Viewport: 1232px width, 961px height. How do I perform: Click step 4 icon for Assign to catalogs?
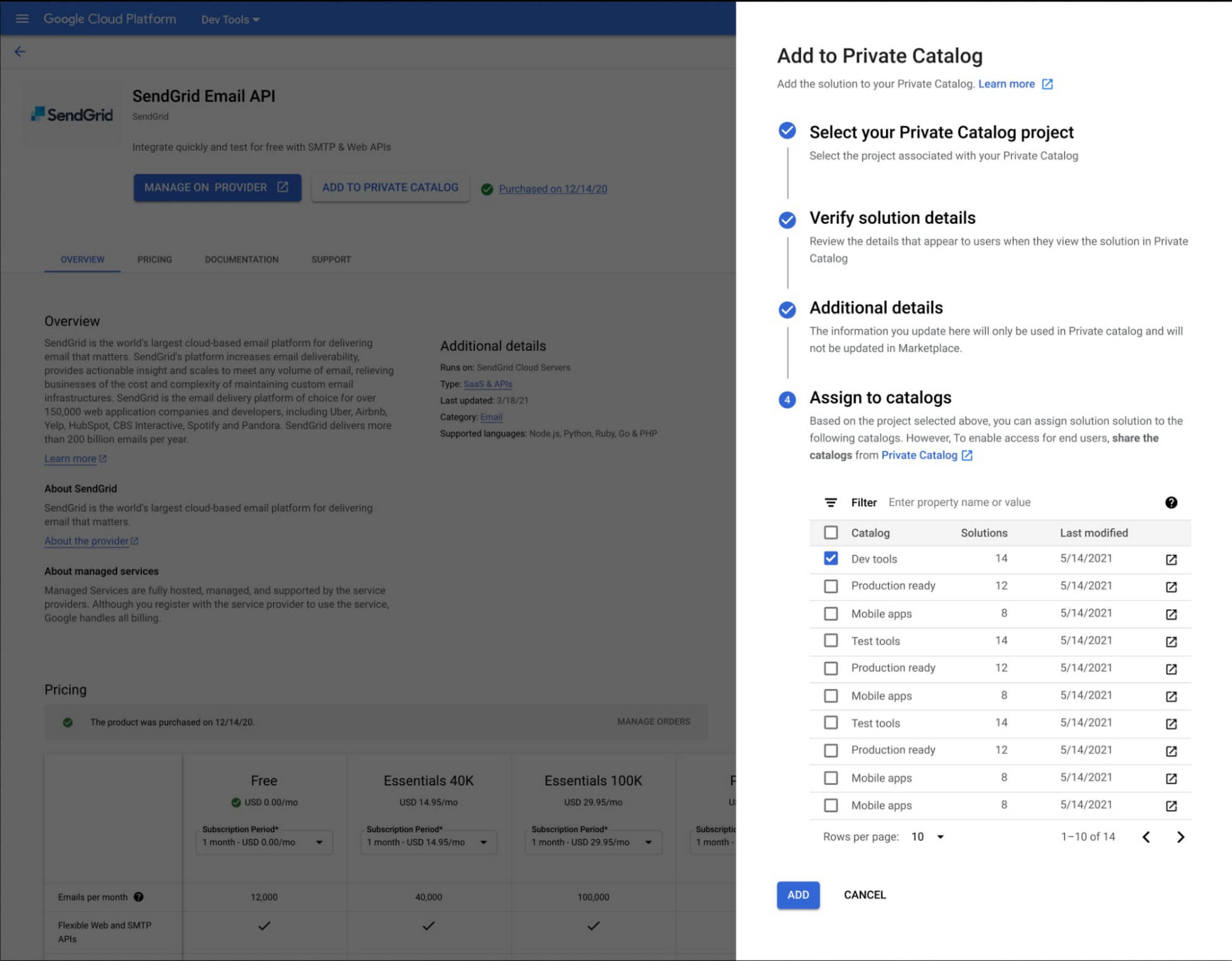[x=787, y=400]
